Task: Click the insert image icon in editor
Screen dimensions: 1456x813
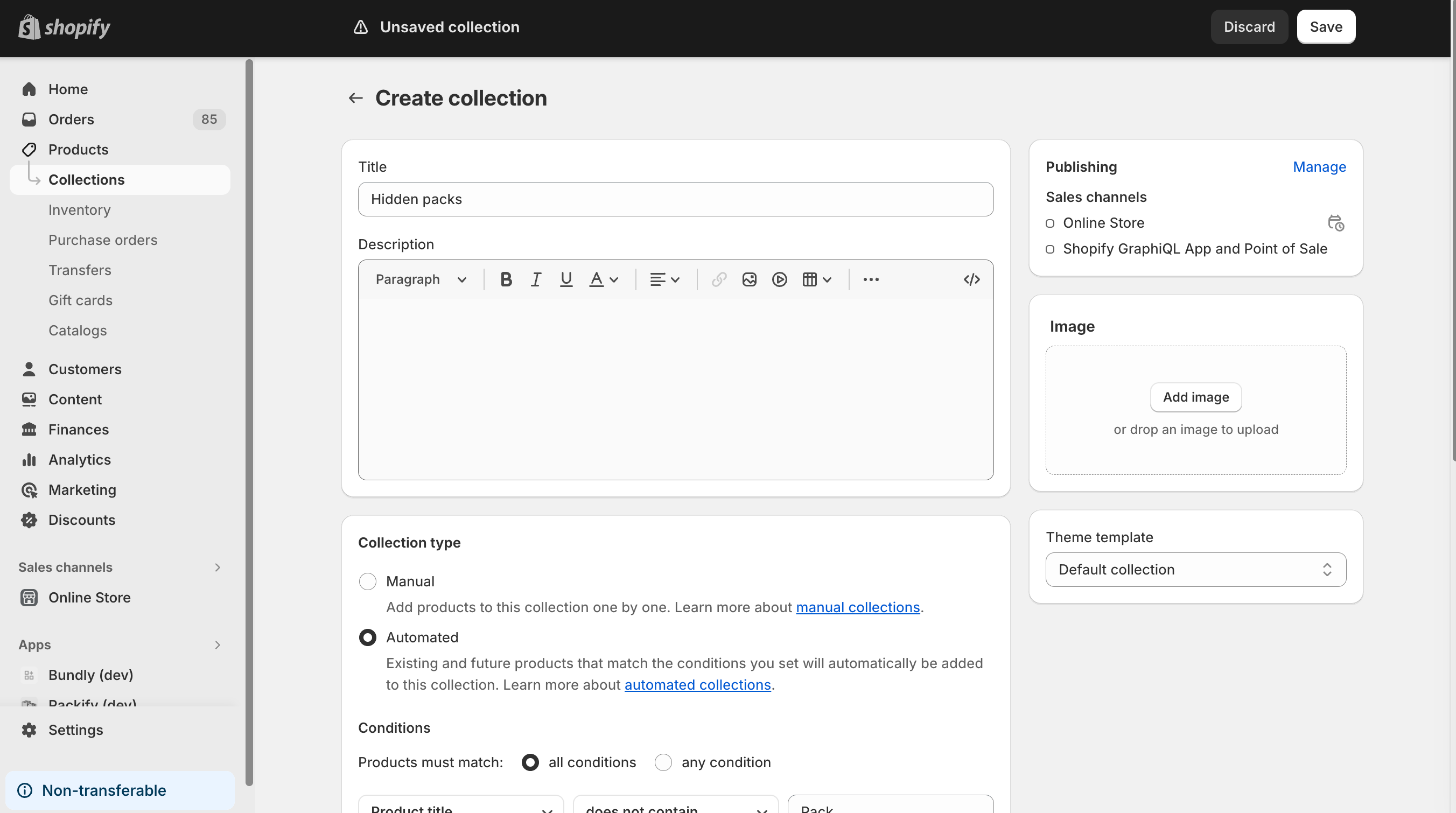Action: coord(749,279)
